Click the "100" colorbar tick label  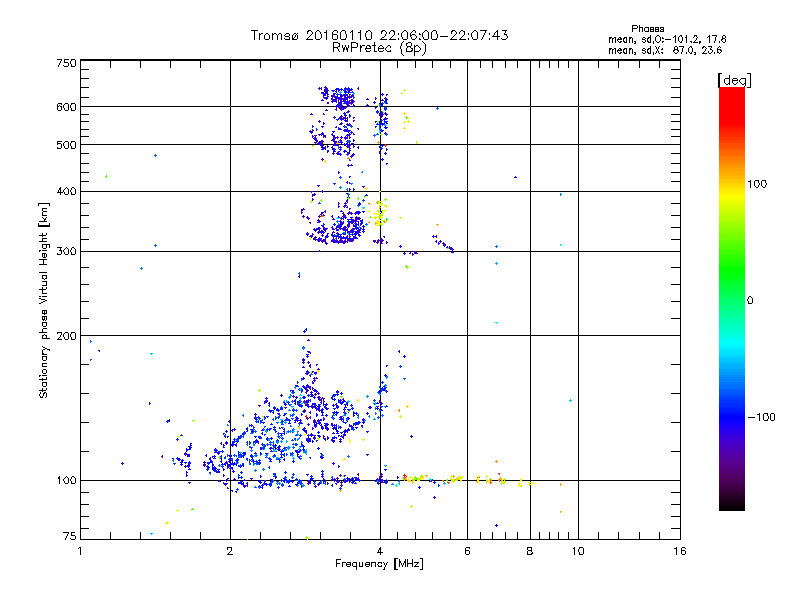pos(757,184)
